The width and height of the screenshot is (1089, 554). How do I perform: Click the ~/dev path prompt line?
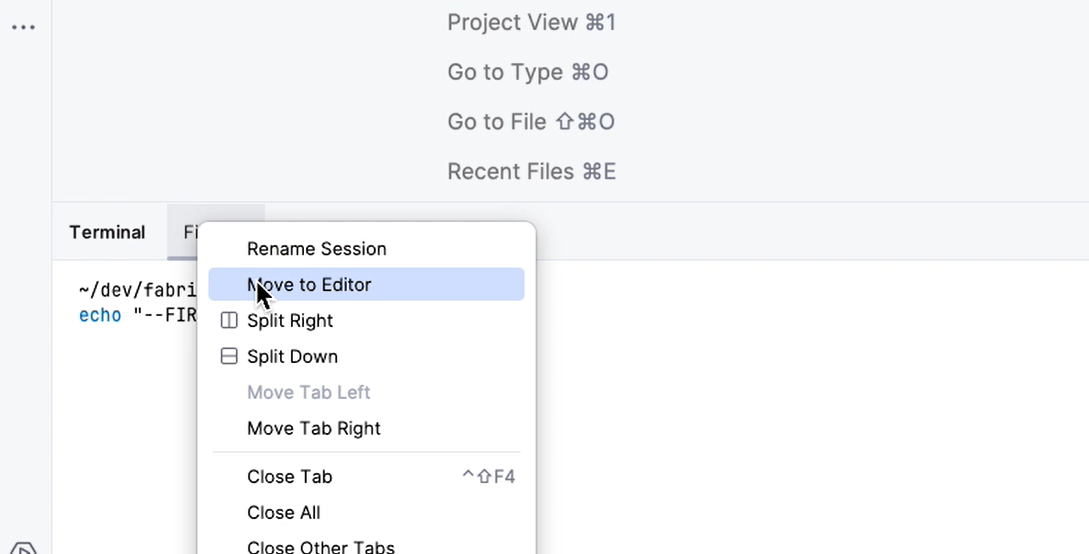coord(138,289)
